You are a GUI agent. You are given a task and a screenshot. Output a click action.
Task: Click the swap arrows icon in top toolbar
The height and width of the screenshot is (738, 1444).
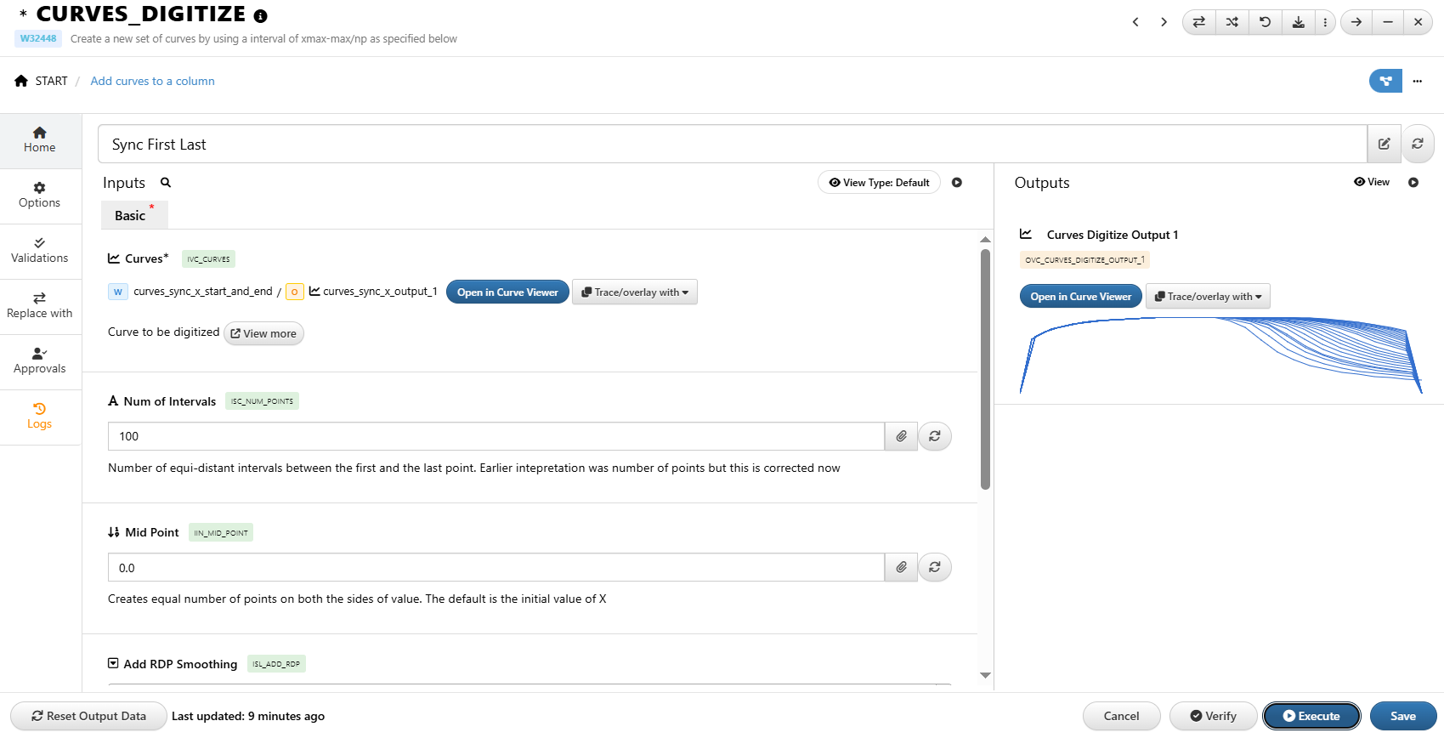[1198, 22]
